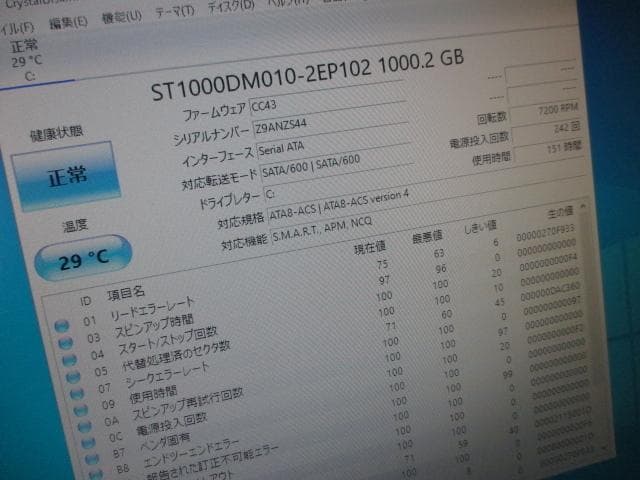Click the 生の値 column header

point(560,212)
